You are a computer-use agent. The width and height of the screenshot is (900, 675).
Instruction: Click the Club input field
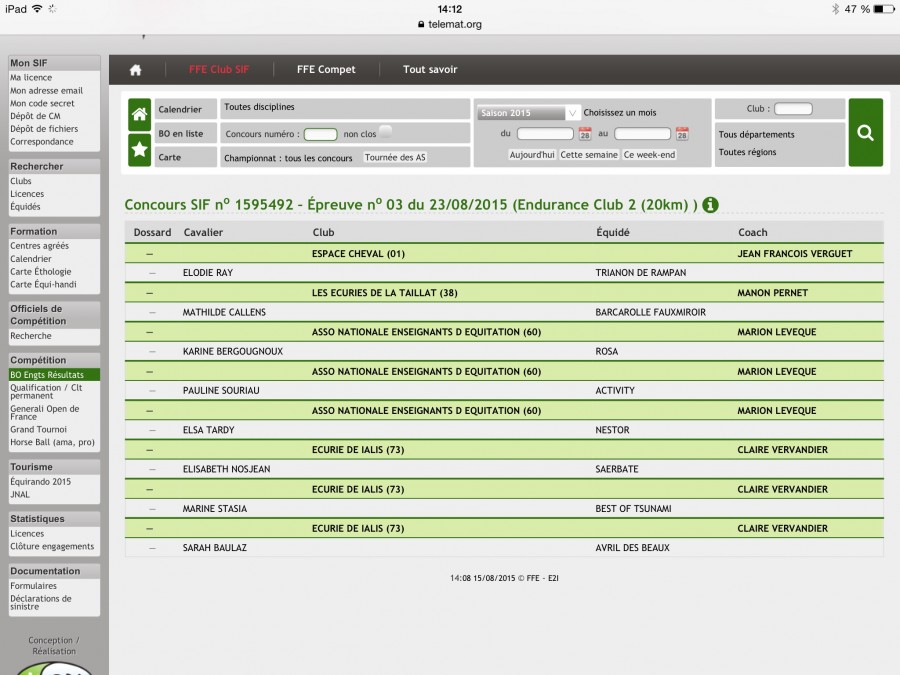[x=793, y=109]
